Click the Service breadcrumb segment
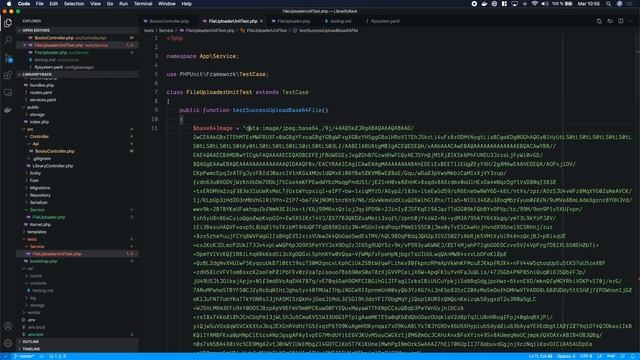 pyautogui.click(x=166, y=31)
